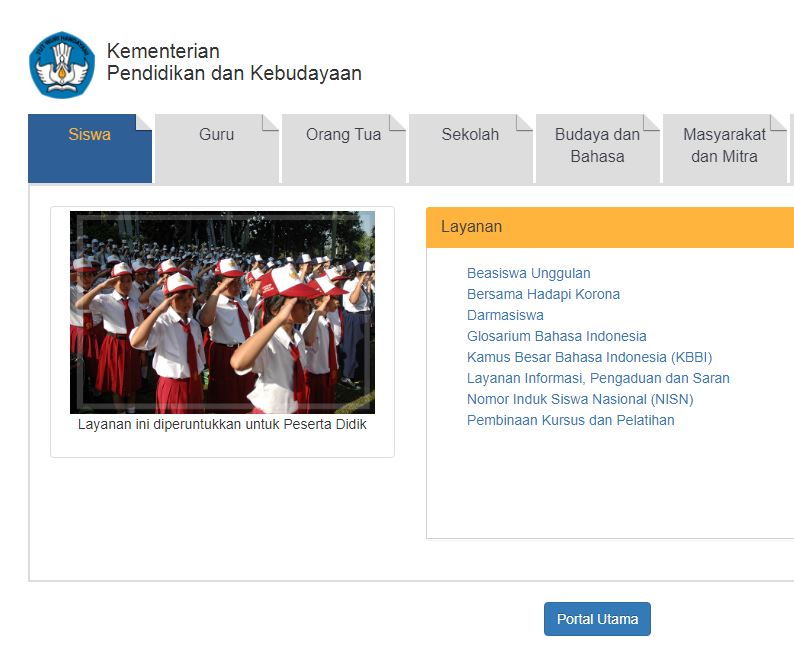Open Kamus Besar Bahasa Indonesia (KBBI)

pos(589,357)
